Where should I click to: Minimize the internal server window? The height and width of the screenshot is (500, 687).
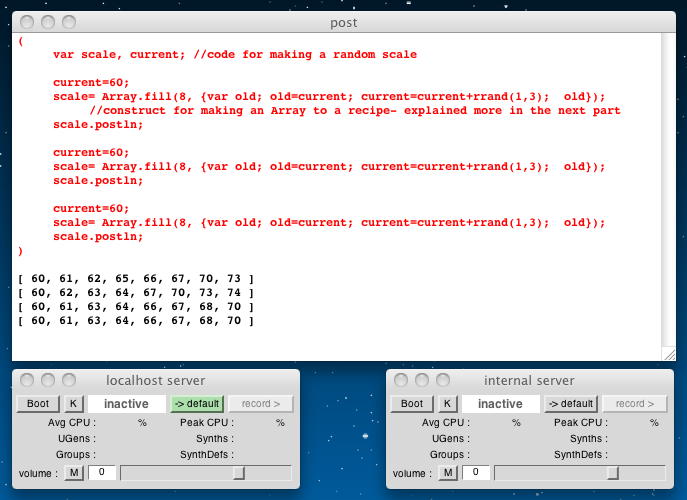(x=421, y=380)
